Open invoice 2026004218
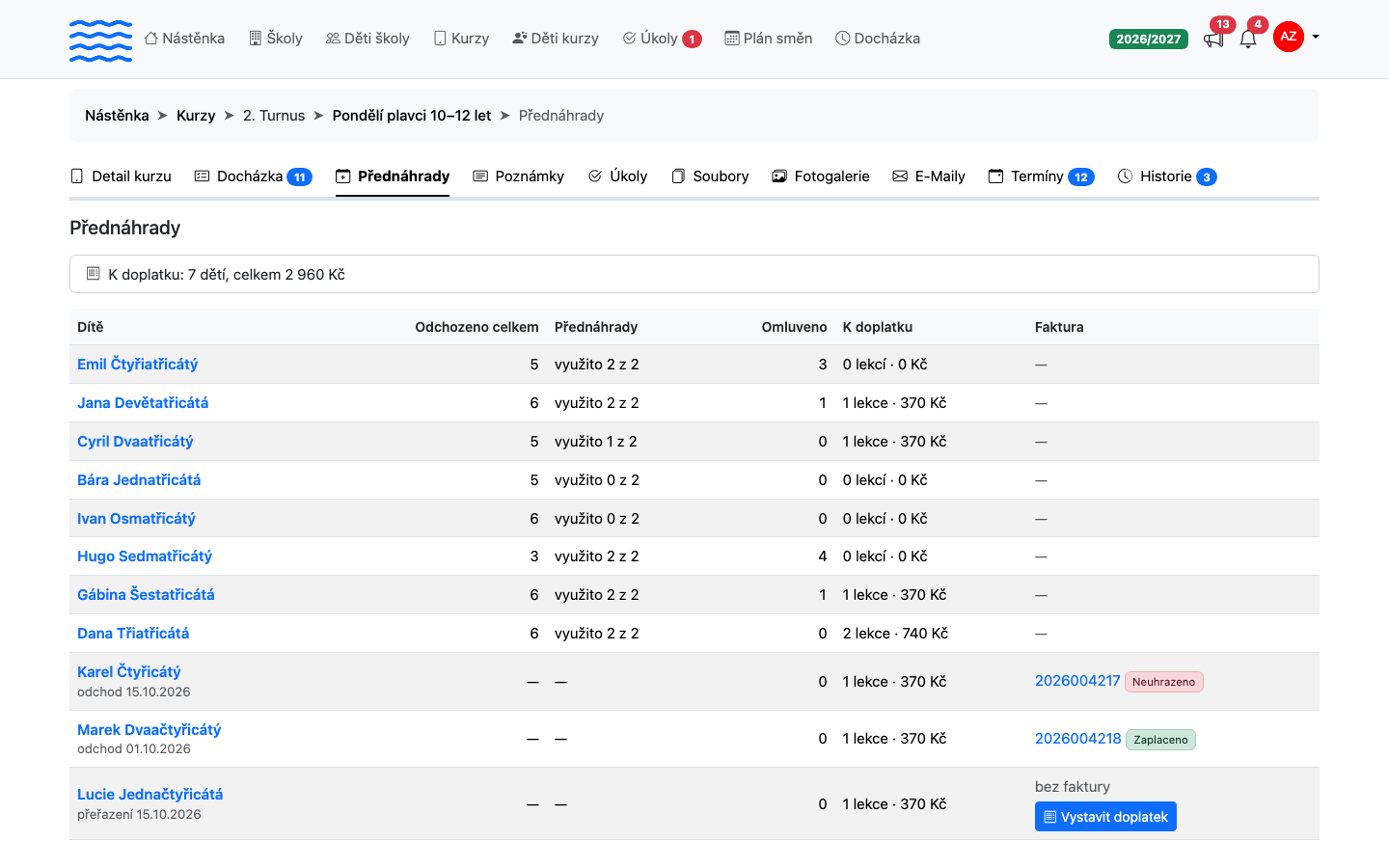The image size is (1389, 868). [1078, 739]
